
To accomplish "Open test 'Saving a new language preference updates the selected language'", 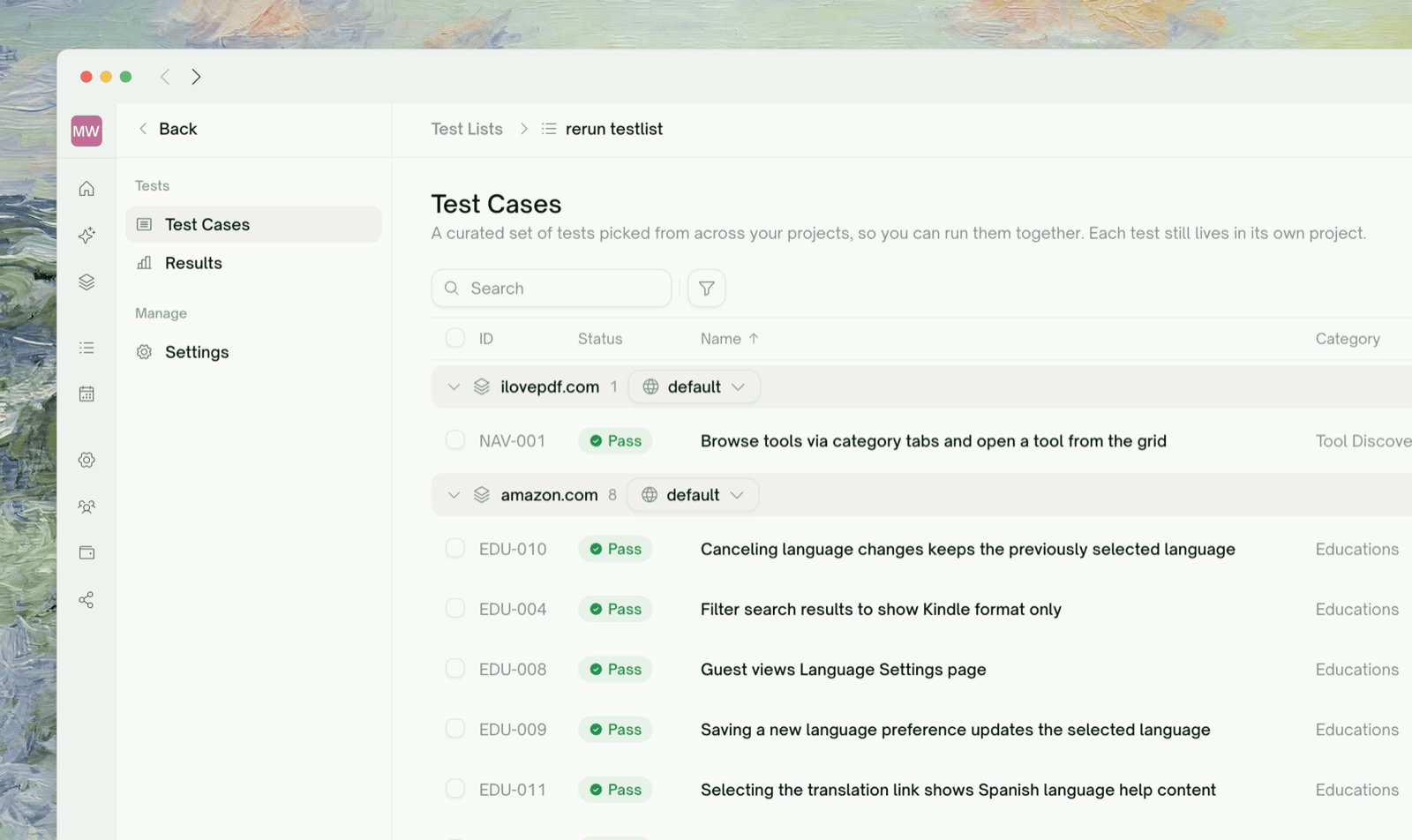I will coord(956,730).
